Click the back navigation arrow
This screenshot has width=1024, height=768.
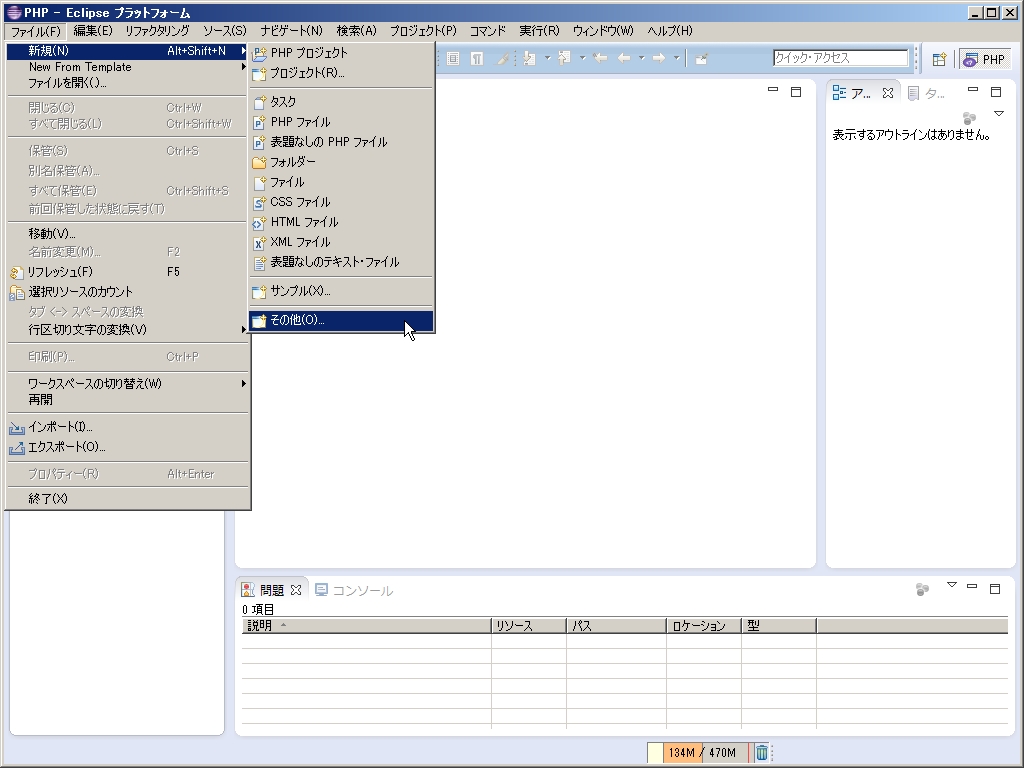coord(624,59)
